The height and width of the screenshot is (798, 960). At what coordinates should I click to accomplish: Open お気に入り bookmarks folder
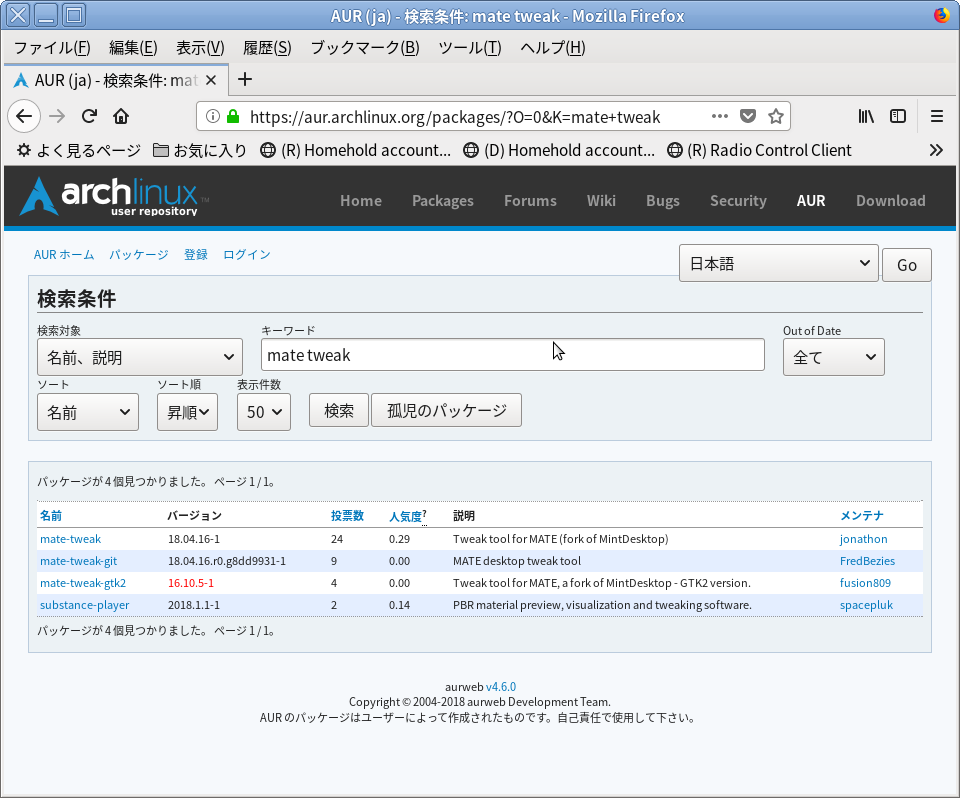200,150
